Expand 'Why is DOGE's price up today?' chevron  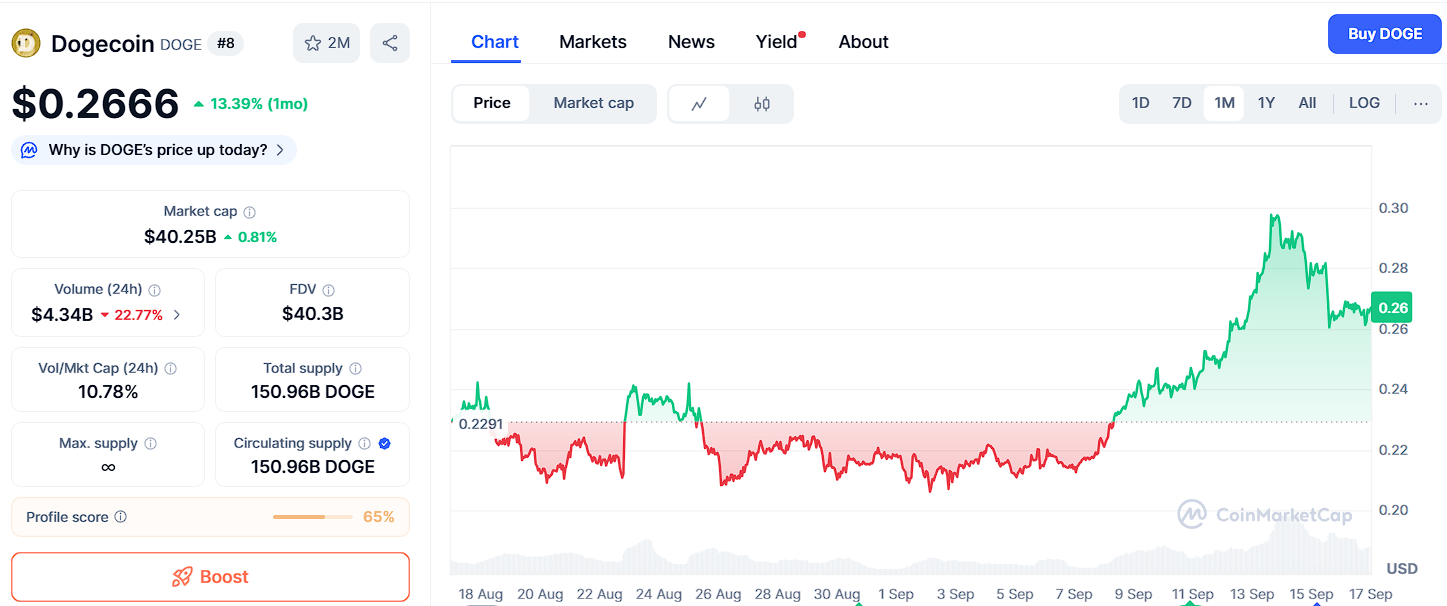(x=280, y=150)
